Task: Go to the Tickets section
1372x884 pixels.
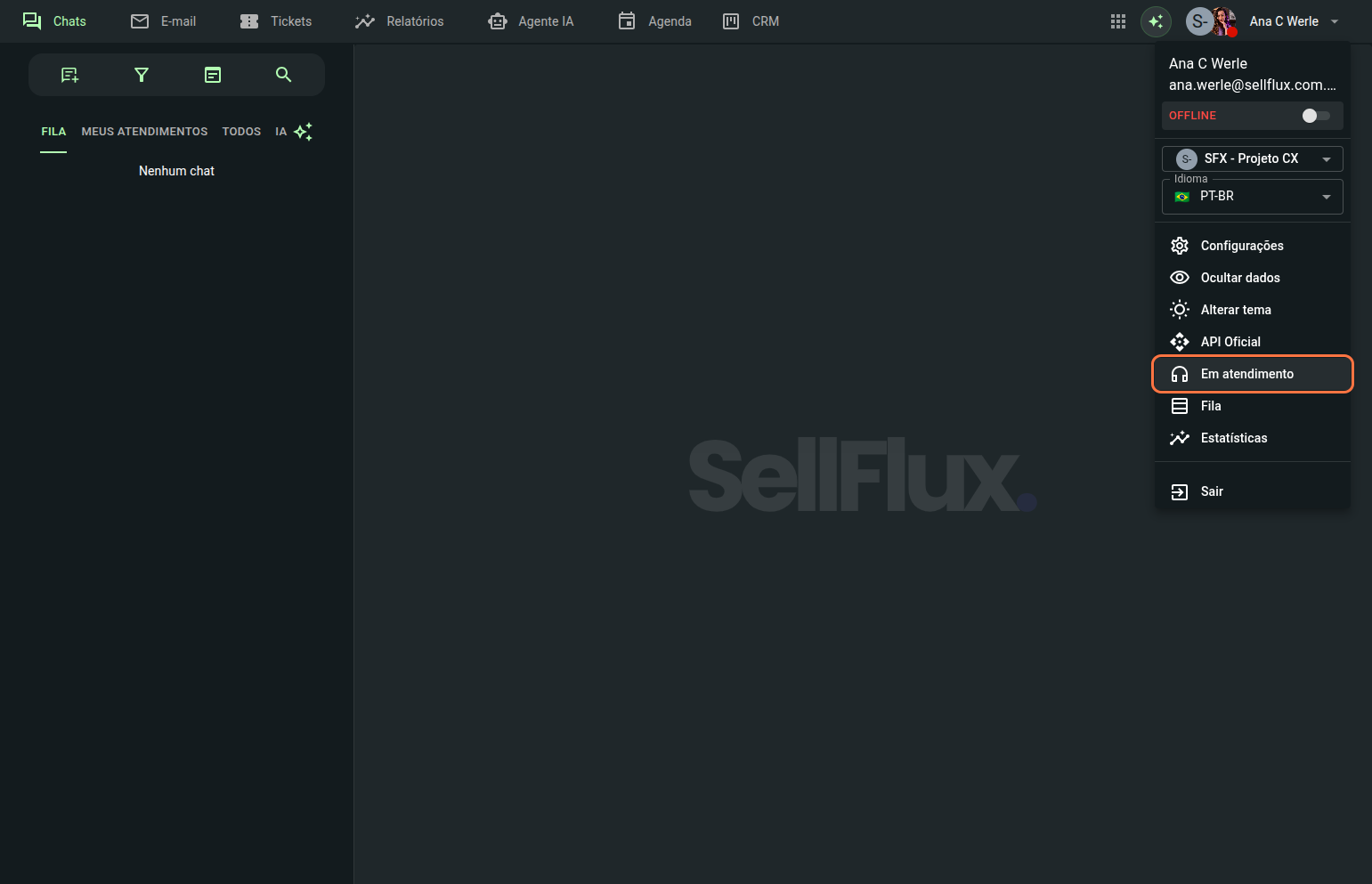Action: coord(276,21)
